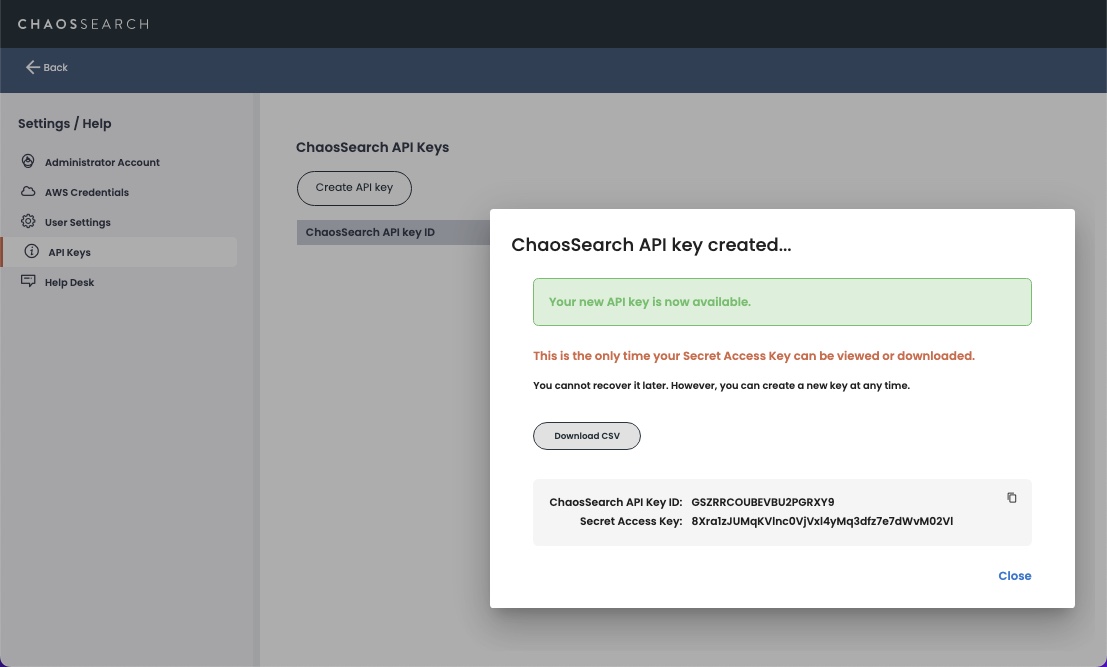Click the User Settings gear icon
Viewport: 1107px width, 667px height.
(x=28, y=222)
